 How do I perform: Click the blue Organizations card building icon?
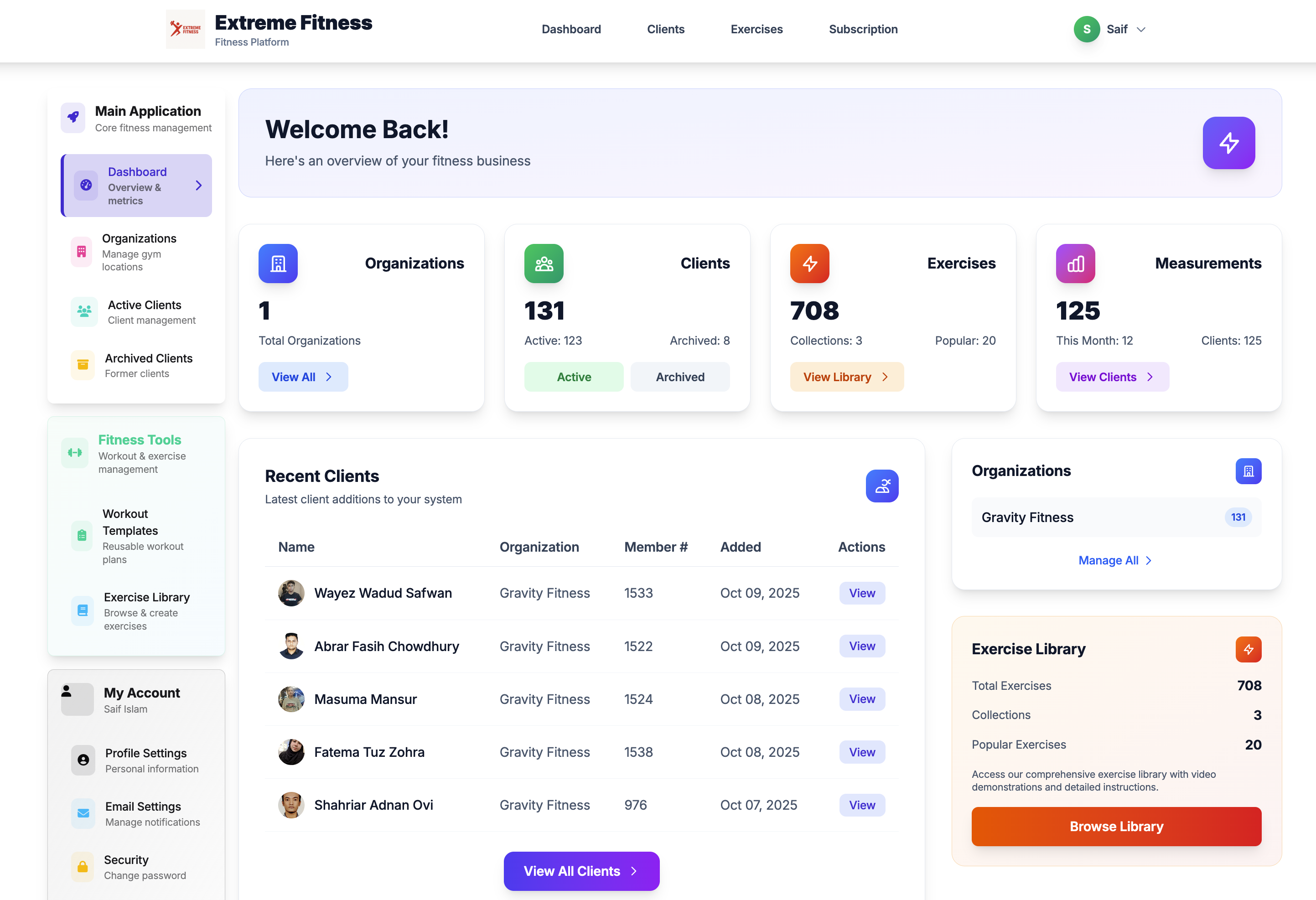[x=277, y=263]
